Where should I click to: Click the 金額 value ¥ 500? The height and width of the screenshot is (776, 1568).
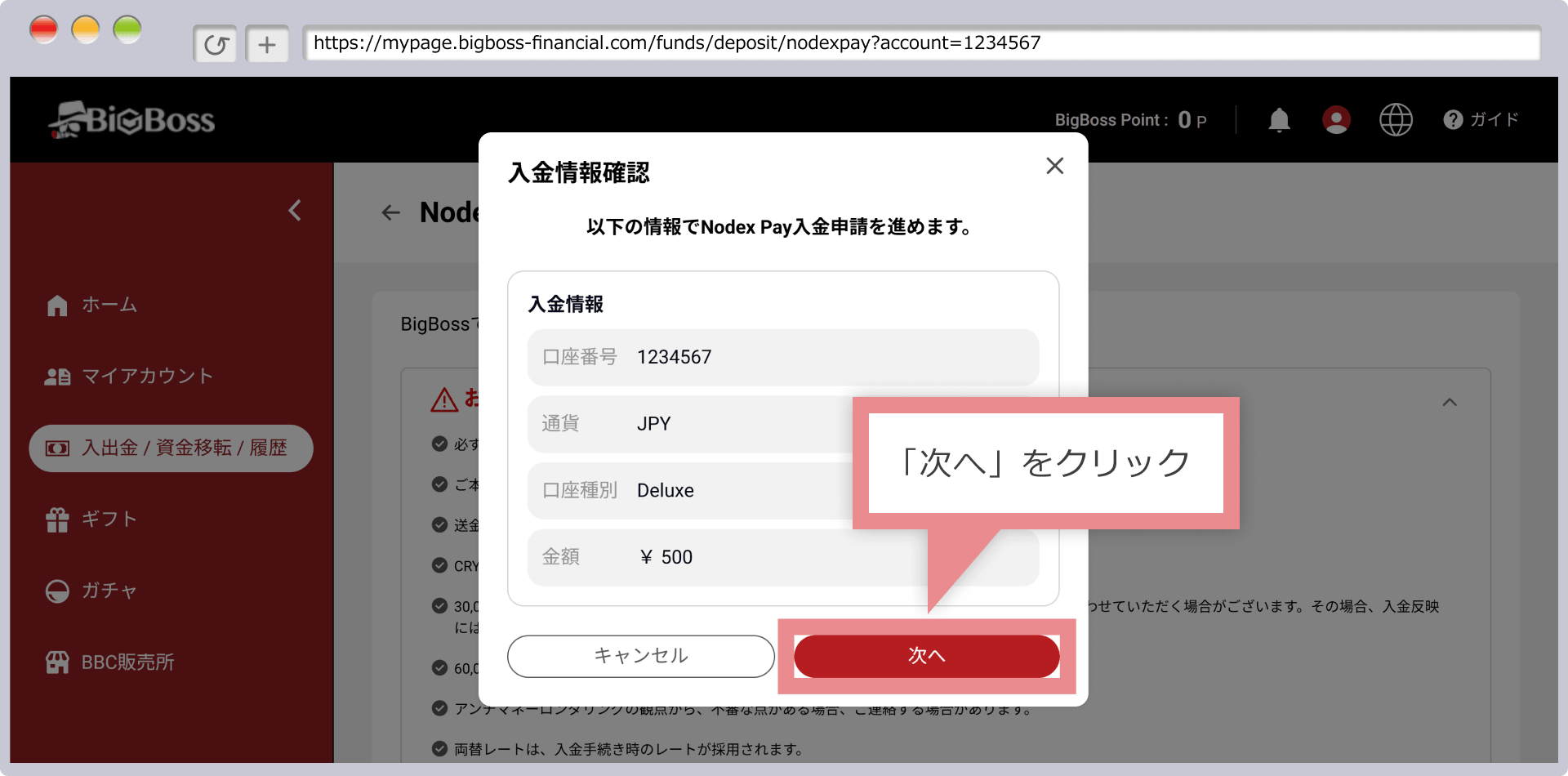(666, 557)
